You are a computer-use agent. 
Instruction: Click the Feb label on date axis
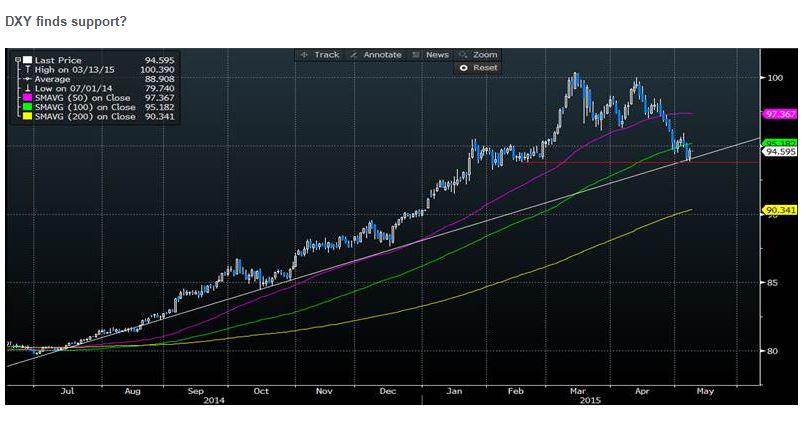[515, 391]
